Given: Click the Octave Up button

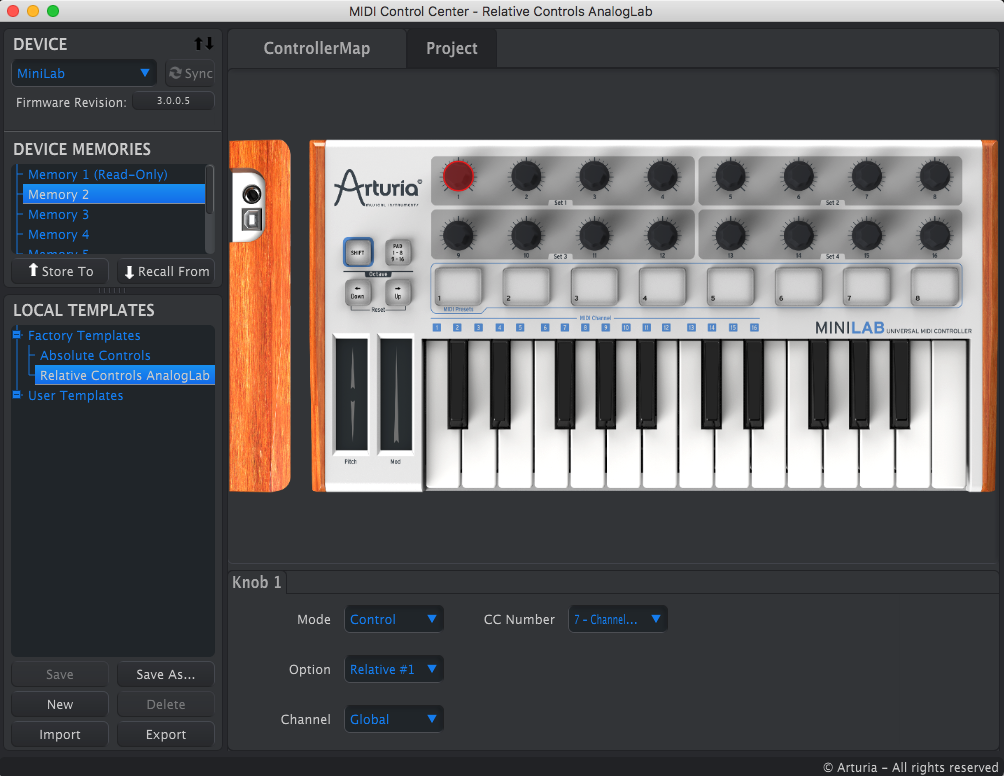Looking at the screenshot, I should tap(398, 293).
